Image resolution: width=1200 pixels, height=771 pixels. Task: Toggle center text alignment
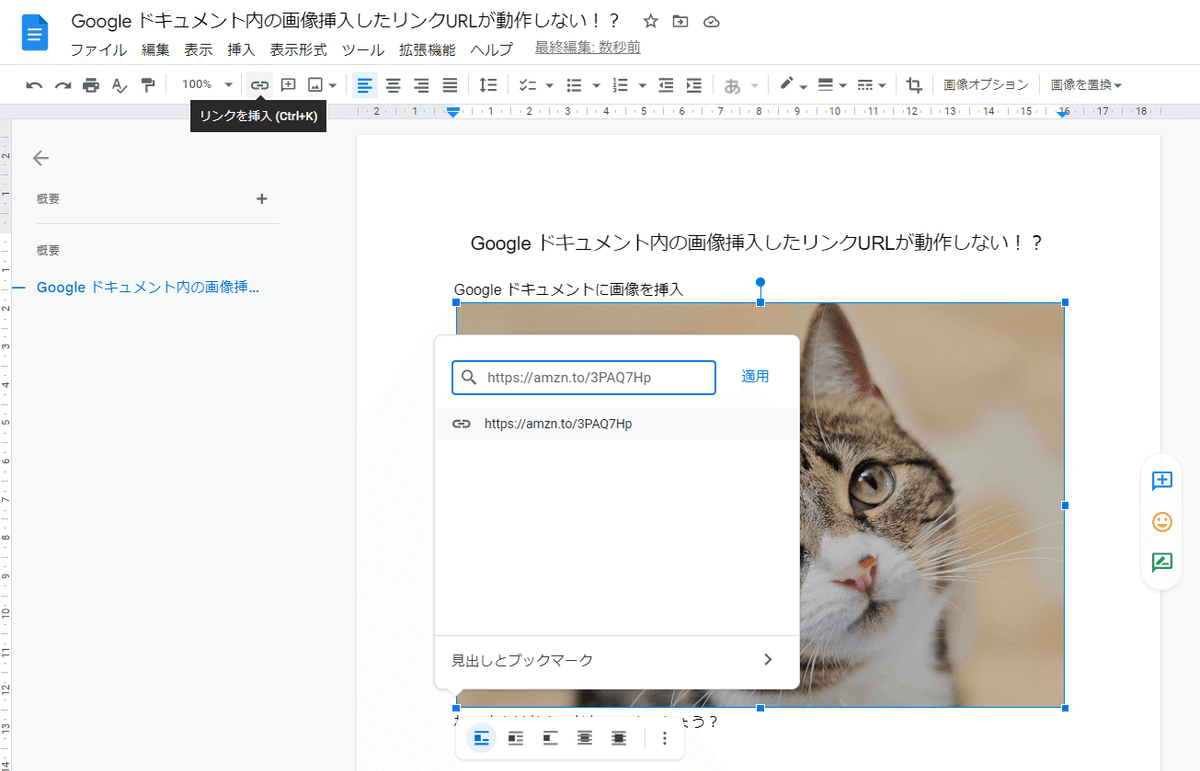coord(393,84)
